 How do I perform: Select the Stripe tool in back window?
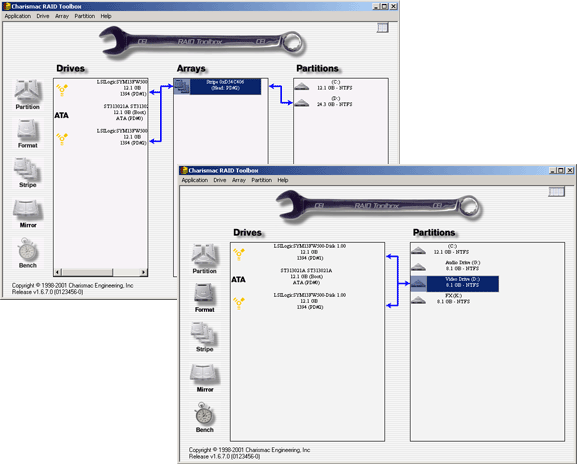click(28, 173)
